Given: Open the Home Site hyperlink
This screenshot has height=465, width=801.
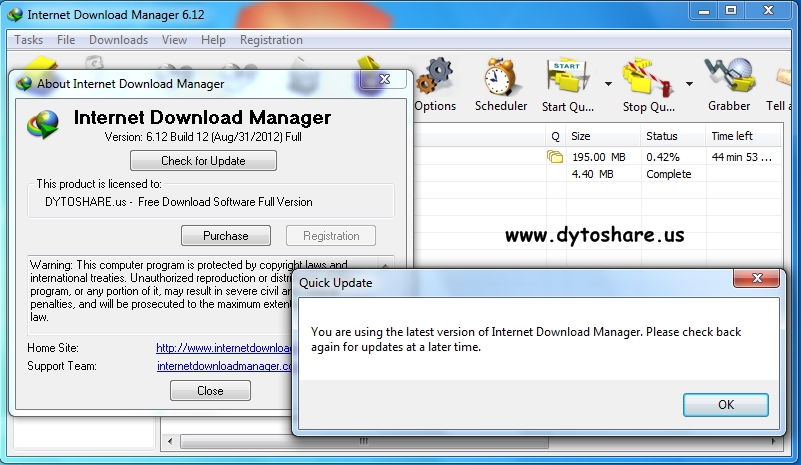Looking at the screenshot, I should click(224, 348).
